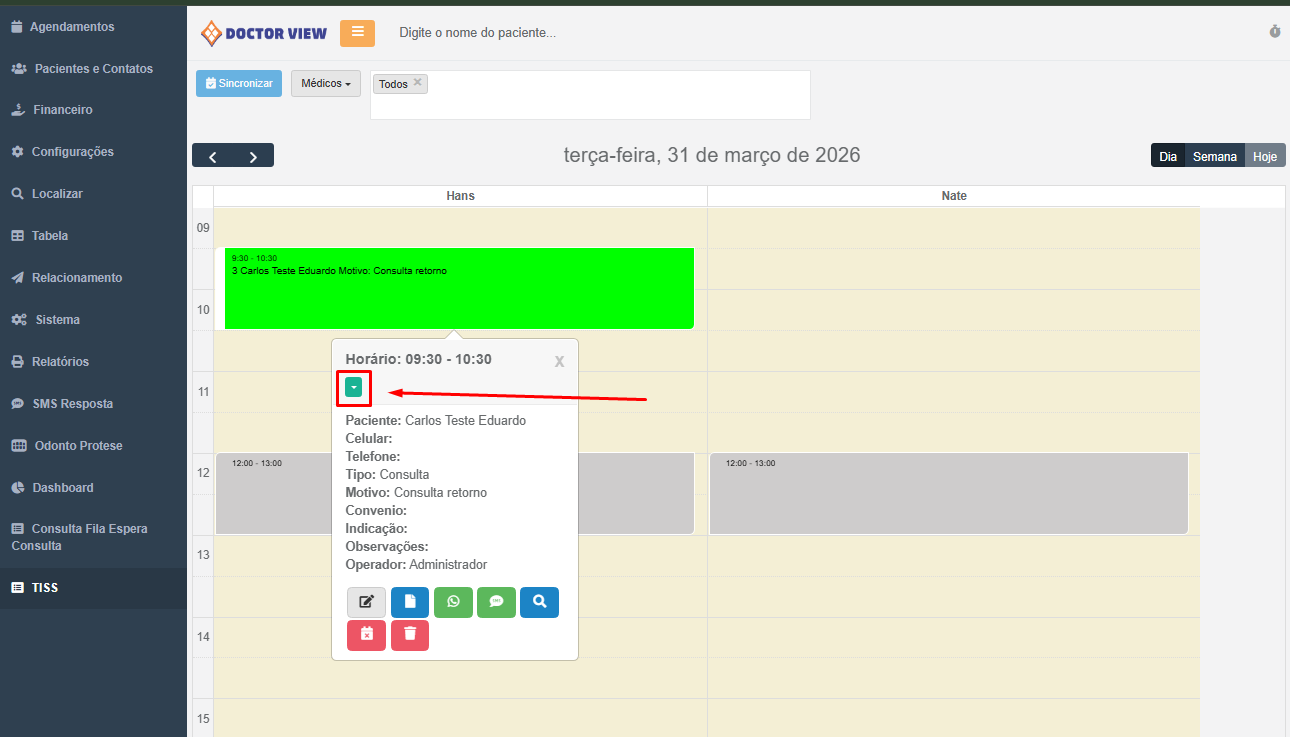Switch calendar to Semana view

click(1214, 156)
